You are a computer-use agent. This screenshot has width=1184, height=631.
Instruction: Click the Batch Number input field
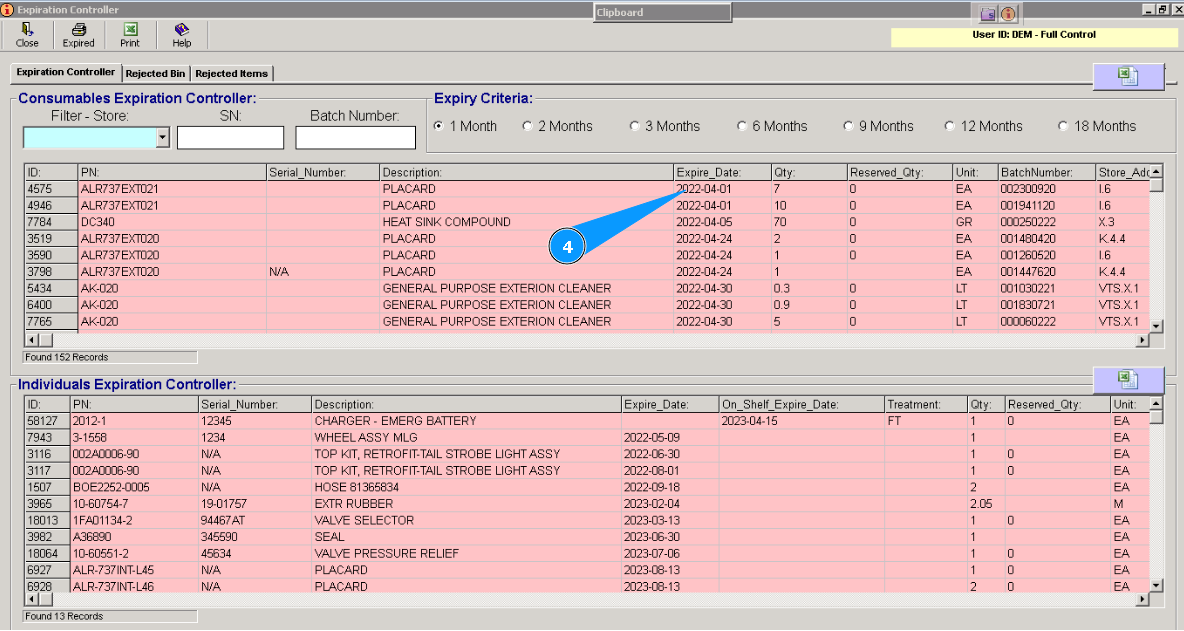pyautogui.click(x=355, y=138)
